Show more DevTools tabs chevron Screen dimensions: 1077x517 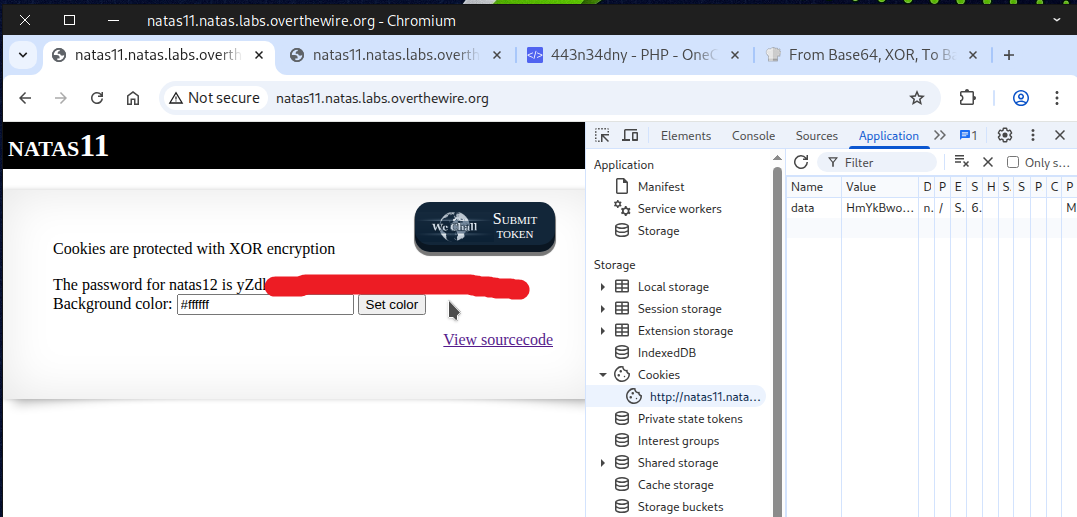pos(939,135)
